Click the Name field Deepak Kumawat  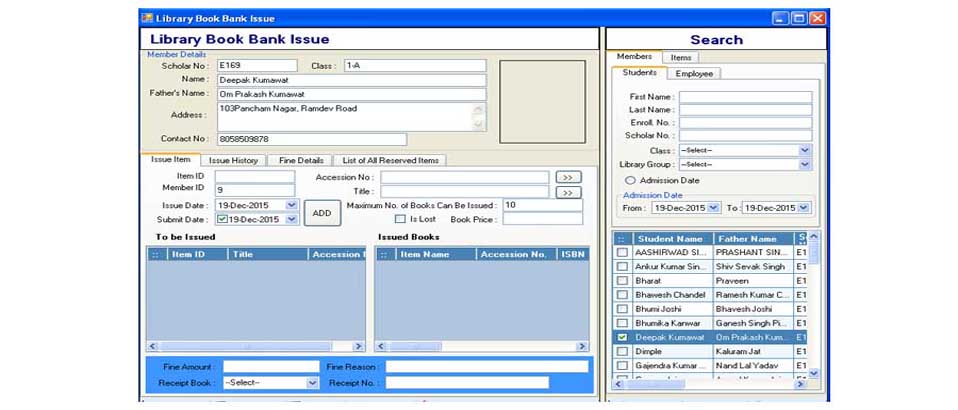pyautogui.click(x=351, y=80)
